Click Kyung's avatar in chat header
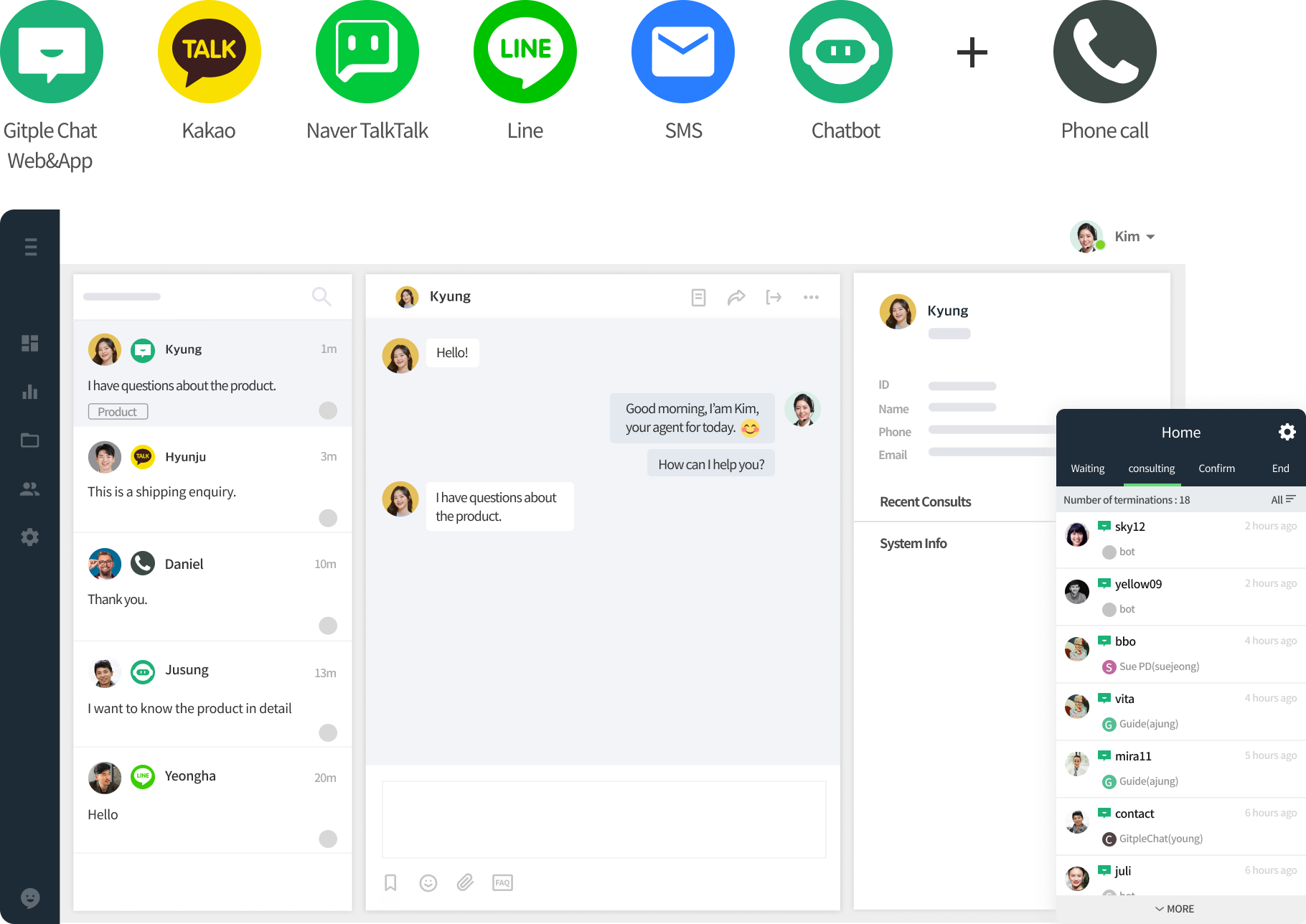The width and height of the screenshot is (1306, 924). point(407,297)
